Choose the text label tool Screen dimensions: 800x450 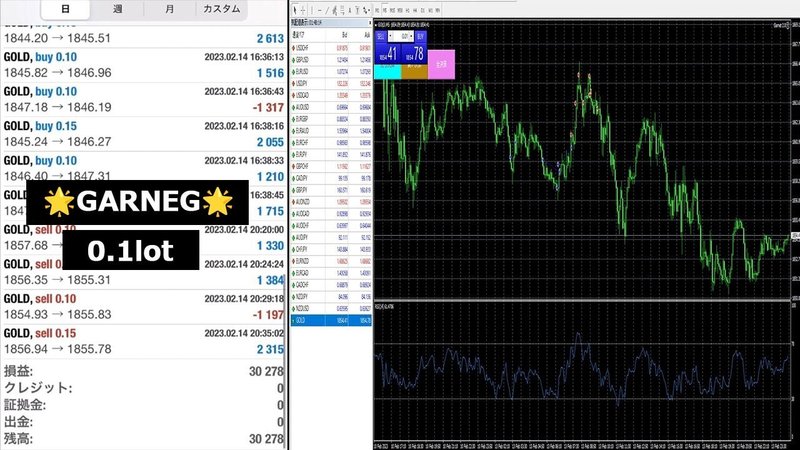[357, 10]
